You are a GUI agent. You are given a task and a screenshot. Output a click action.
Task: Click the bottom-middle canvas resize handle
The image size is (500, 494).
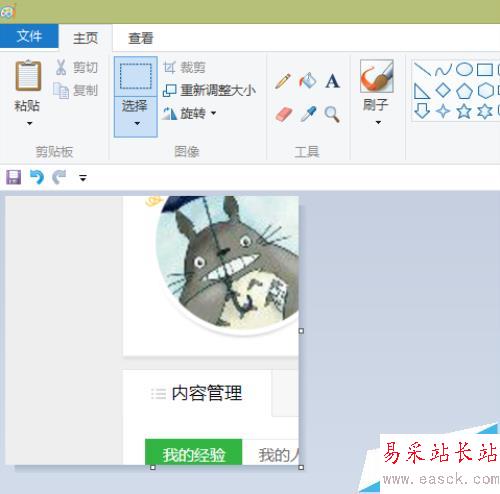tap(153, 467)
